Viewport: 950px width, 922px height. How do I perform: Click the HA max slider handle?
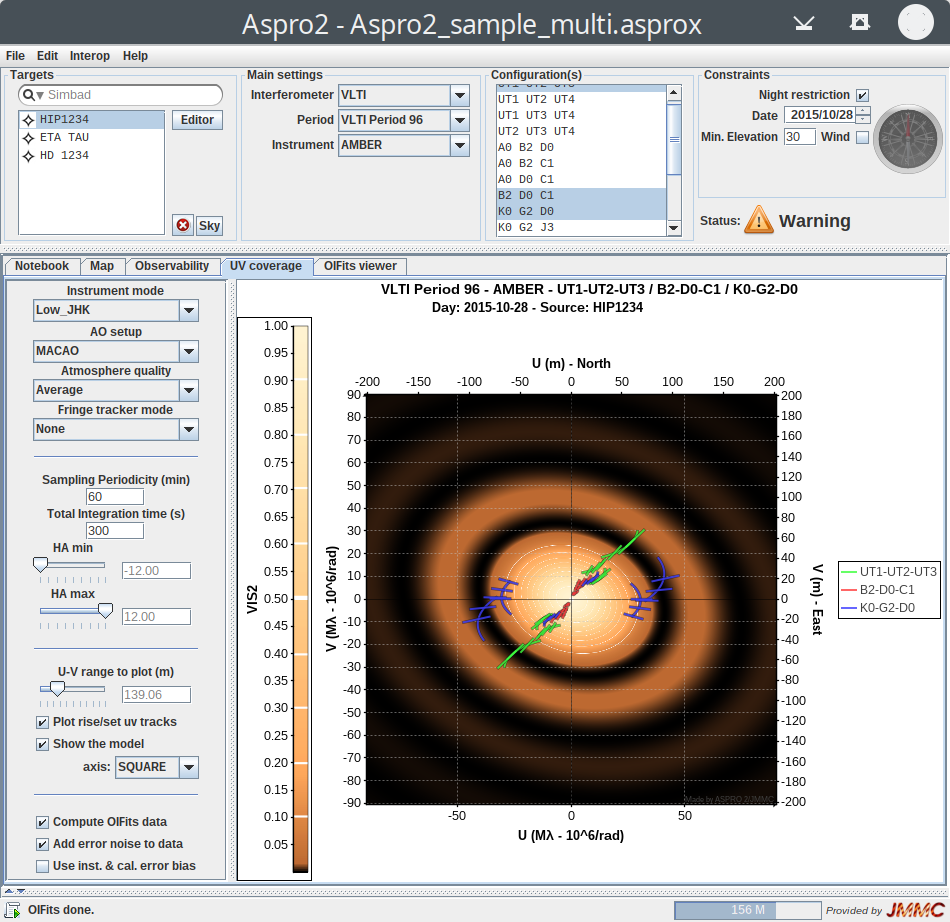pos(105,611)
